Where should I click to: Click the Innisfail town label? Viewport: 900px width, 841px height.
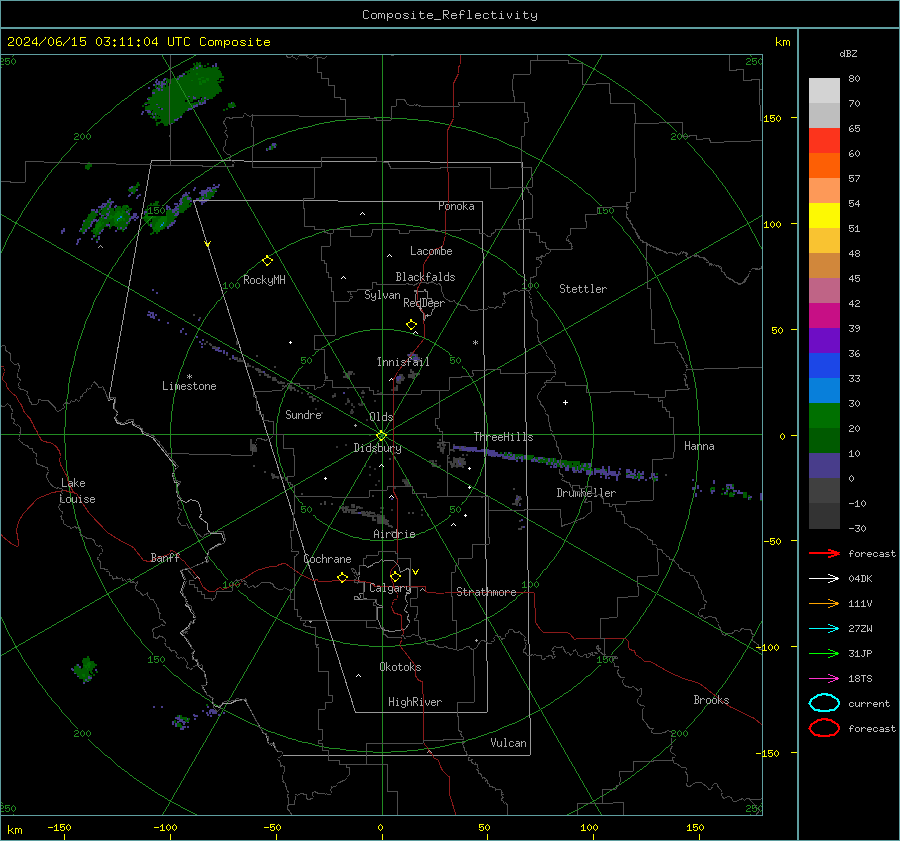pyautogui.click(x=403, y=362)
